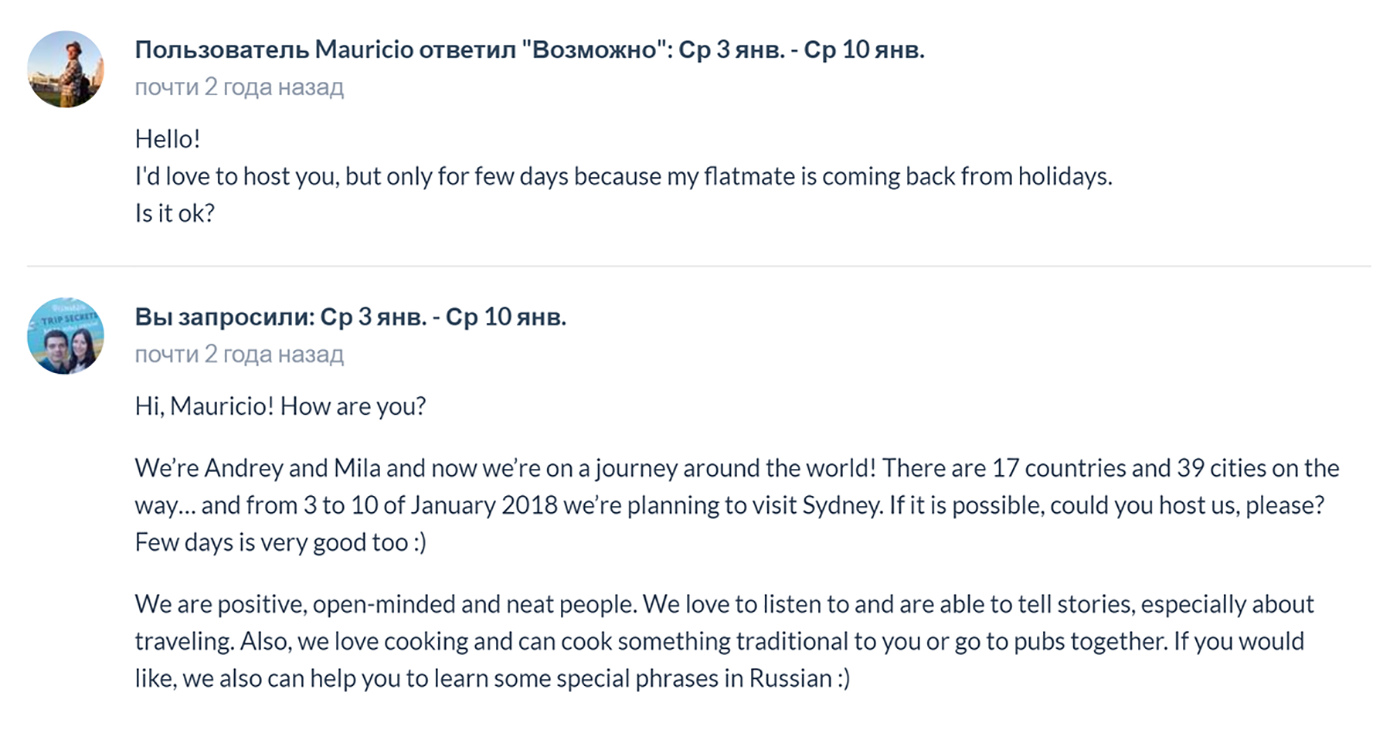This screenshot has height=730, width=1400.
Task: Click the line starting "We're Andrey and Mila"
Action: (737, 468)
